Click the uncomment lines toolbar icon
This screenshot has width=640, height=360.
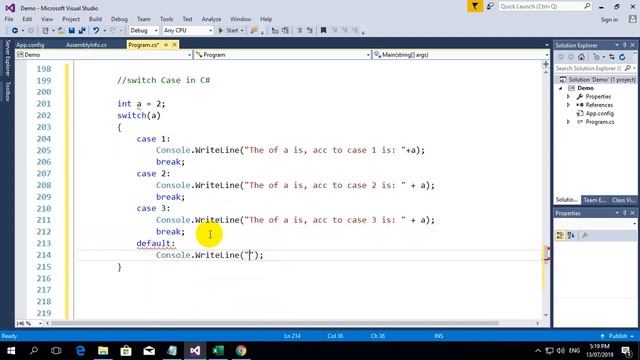pyautogui.click(x=309, y=31)
